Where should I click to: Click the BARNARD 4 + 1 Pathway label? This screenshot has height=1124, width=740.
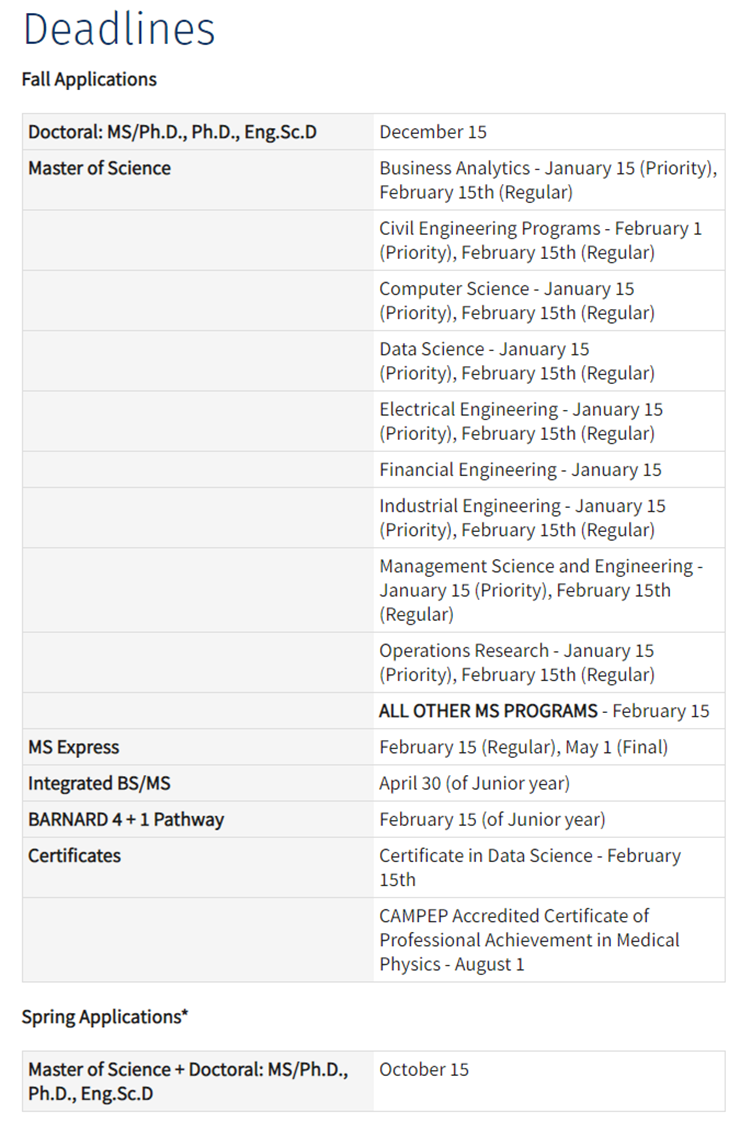[x=126, y=819]
